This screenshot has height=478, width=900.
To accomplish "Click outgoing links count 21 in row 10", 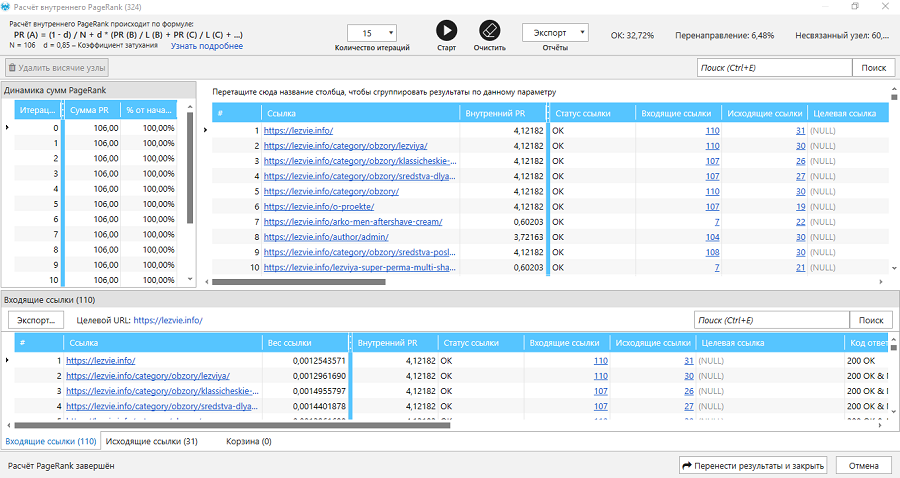I will 800,267.
